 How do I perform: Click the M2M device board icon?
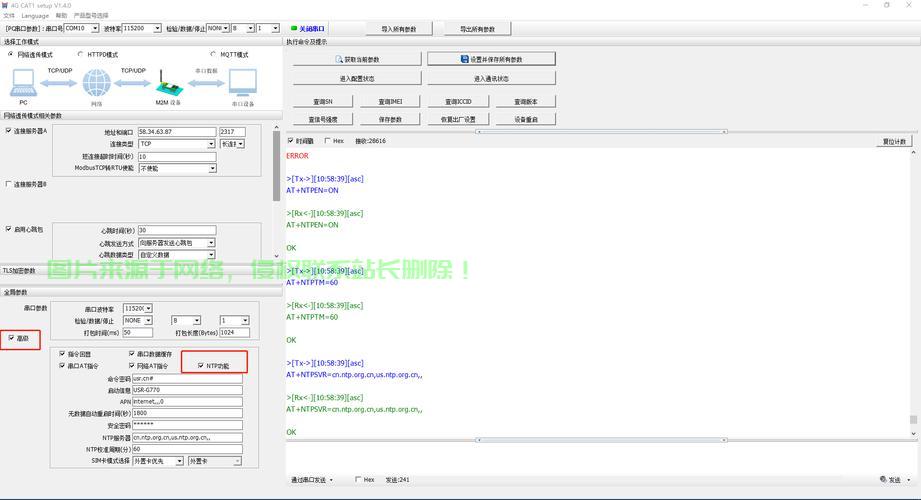pos(168,85)
